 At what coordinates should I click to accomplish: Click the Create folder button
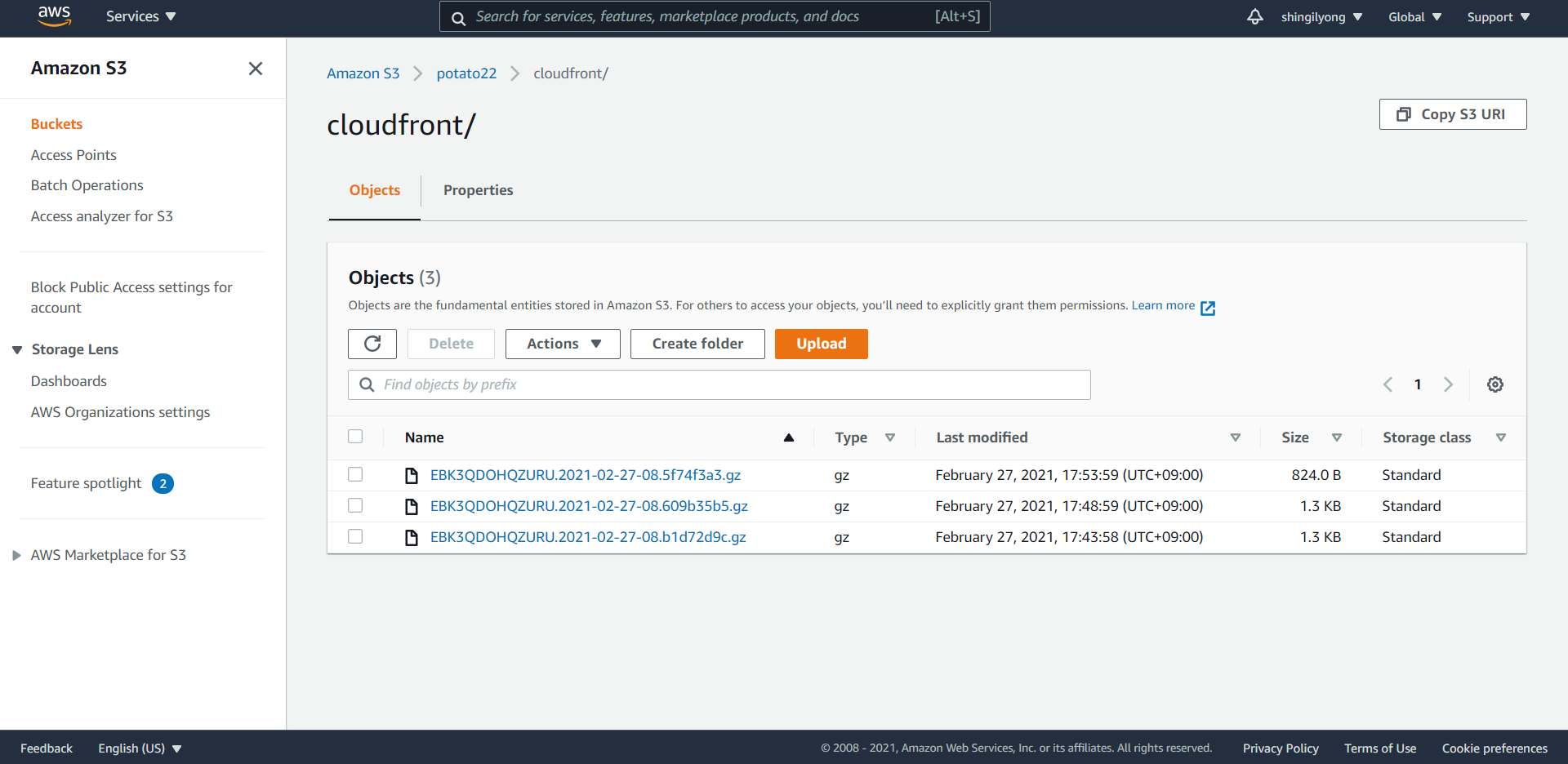point(697,344)
